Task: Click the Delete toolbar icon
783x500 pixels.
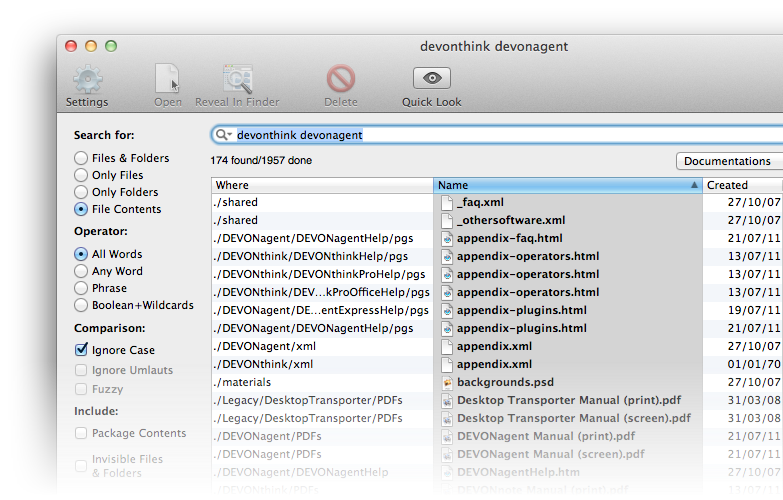Action: [x=341, y=78]
